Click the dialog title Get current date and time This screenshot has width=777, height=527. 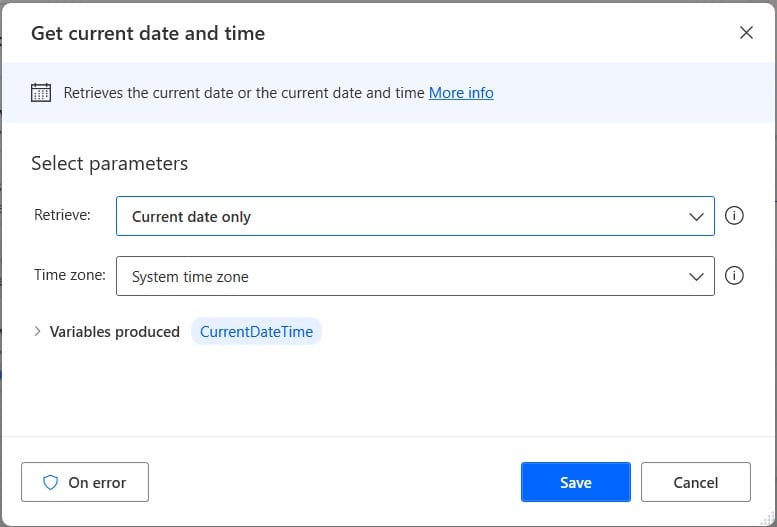coord(148,33)
